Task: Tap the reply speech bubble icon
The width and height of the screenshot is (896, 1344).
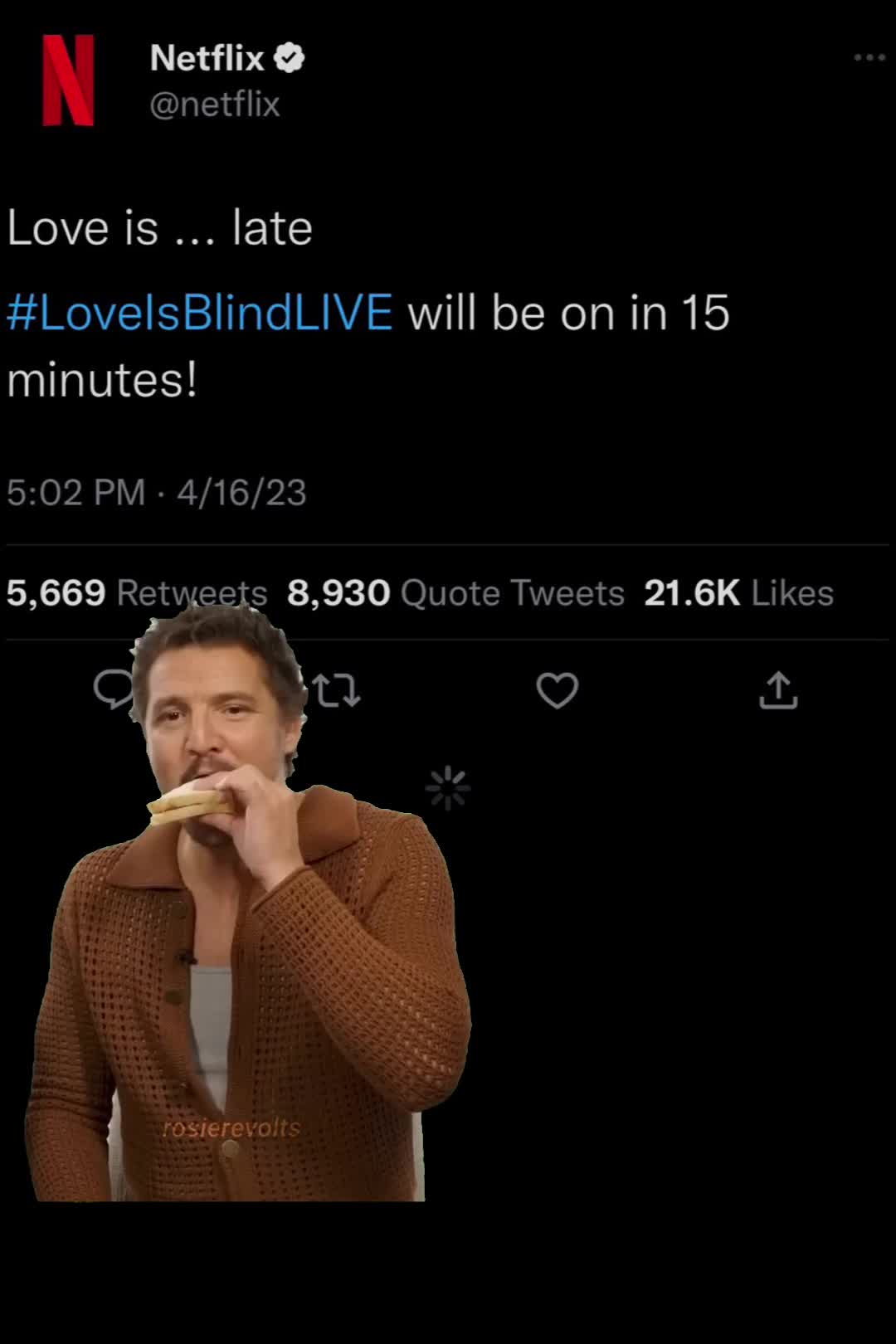Action: tap(113, 689)
